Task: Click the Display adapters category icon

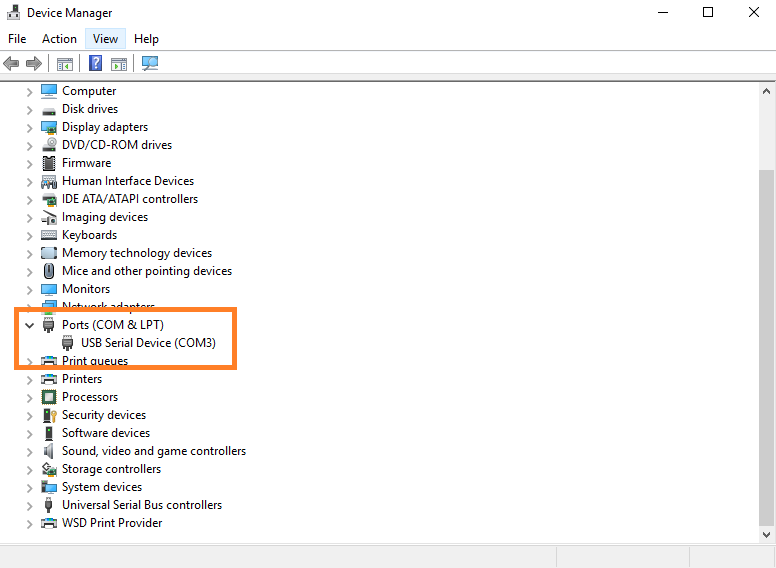Action: (x=49, y=127)
